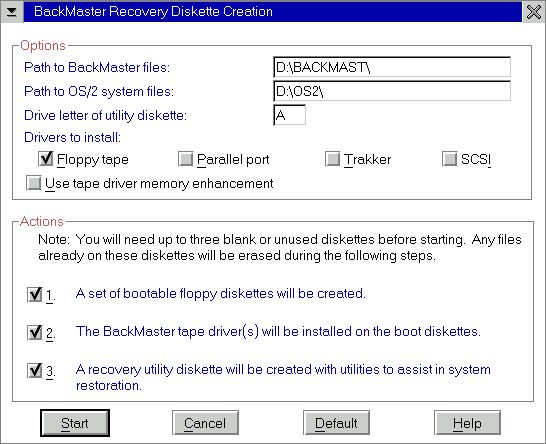
Task: Check Use tape driver memory enhancement
Action: (34, 183)
